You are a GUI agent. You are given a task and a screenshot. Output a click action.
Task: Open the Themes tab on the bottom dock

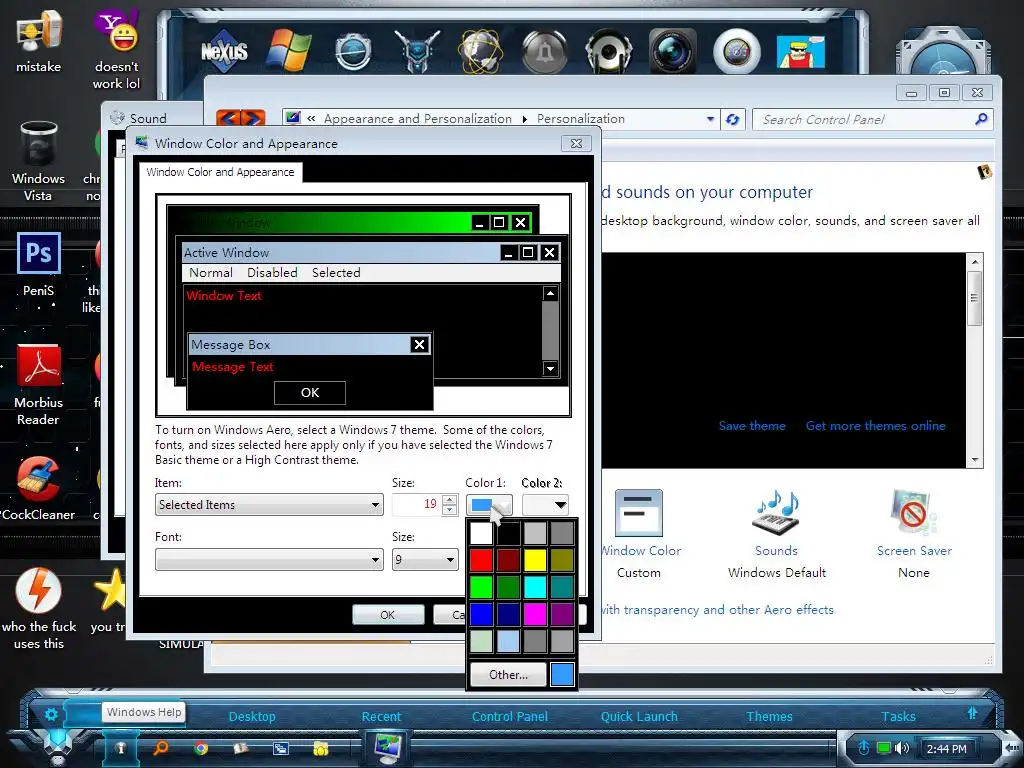[769, 716]
